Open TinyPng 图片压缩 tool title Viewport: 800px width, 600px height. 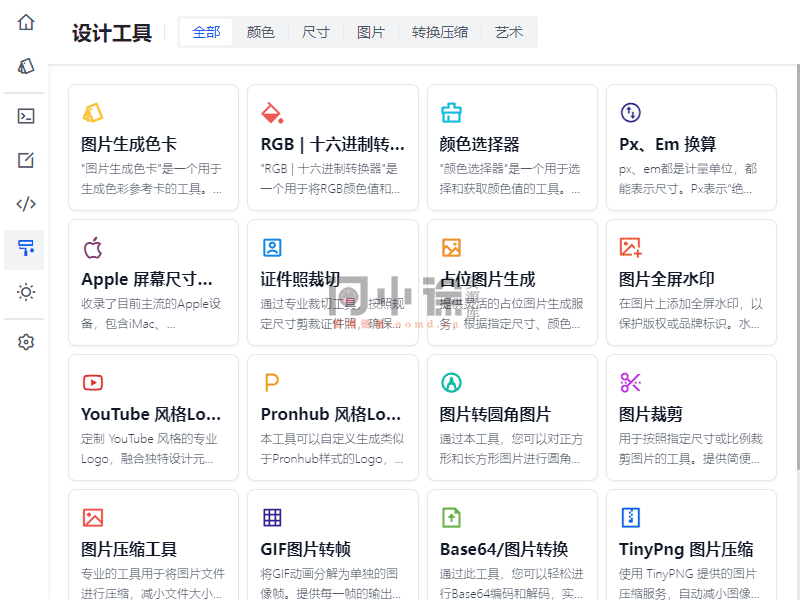tap(686, 549)
